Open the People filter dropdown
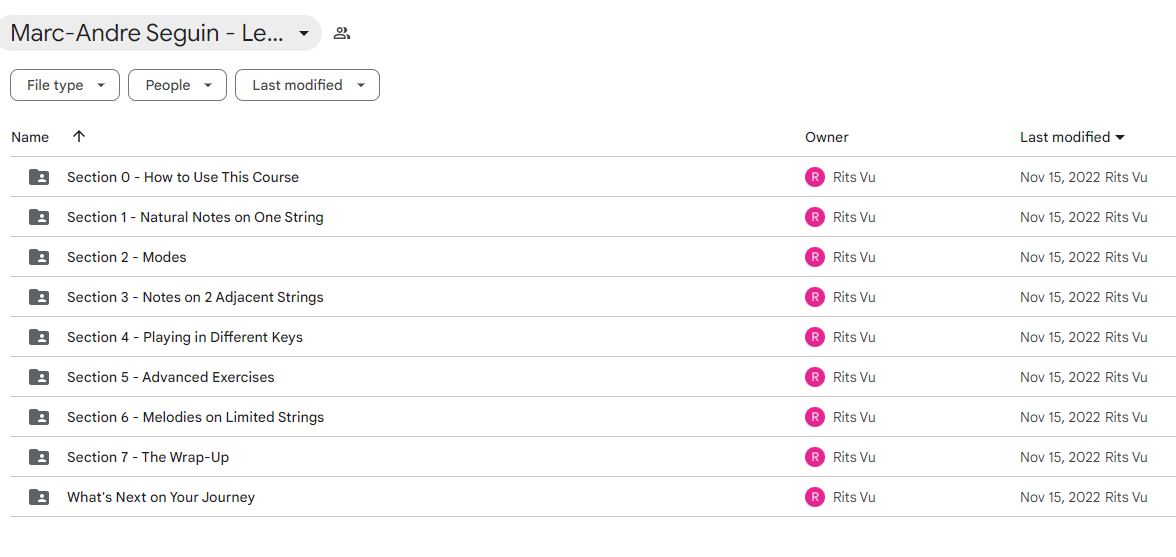The width and height of the screenshot is (1176, 557). pos(177,85)
